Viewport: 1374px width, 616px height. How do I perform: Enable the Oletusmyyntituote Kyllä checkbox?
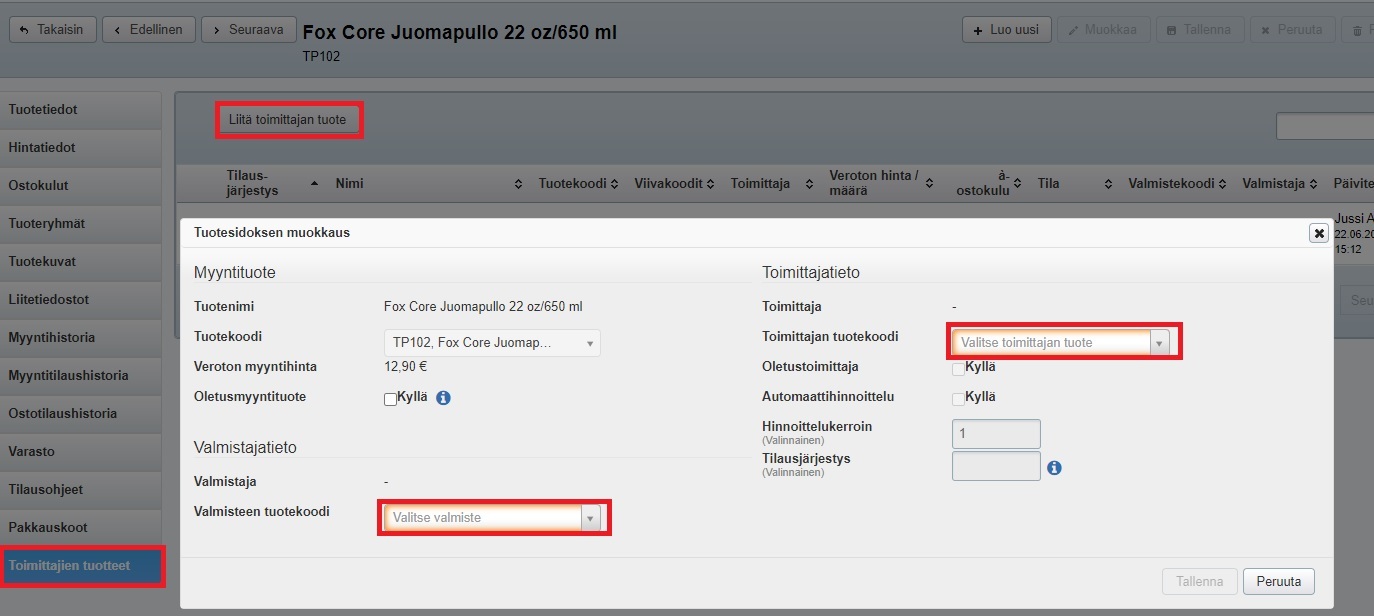click(391, 399)
